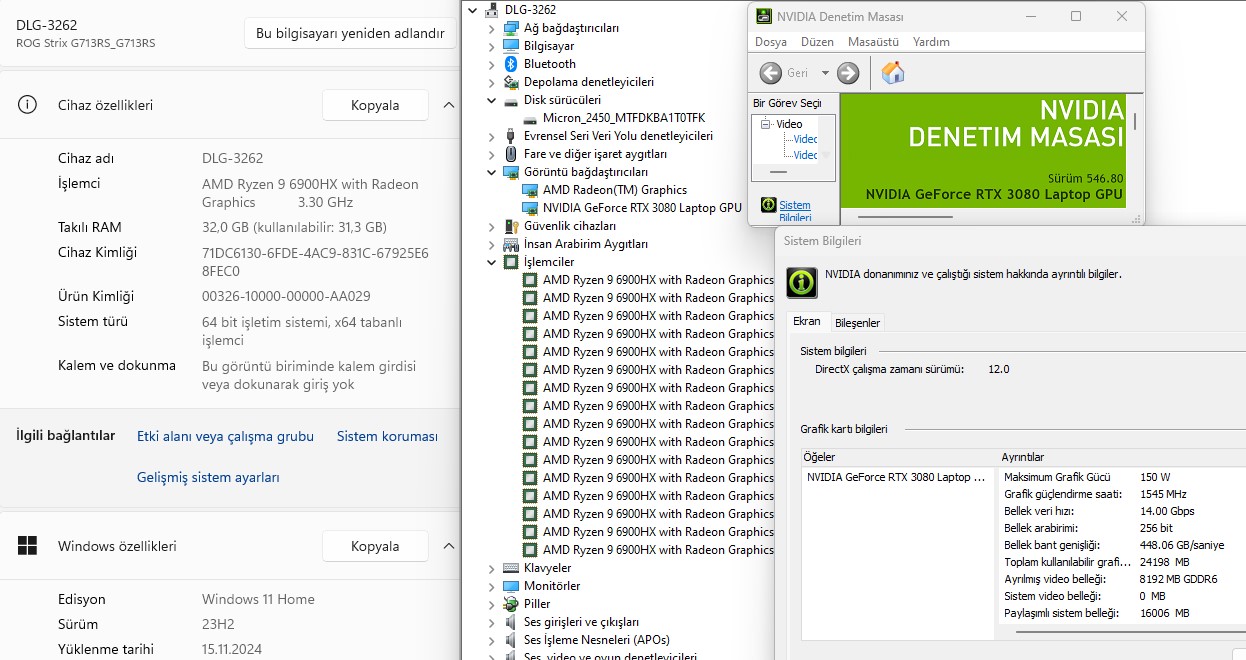Click the Ses girişleri ve çıkışları icon
Screen dimensions: 1246x660
click(x=511, y=622)
